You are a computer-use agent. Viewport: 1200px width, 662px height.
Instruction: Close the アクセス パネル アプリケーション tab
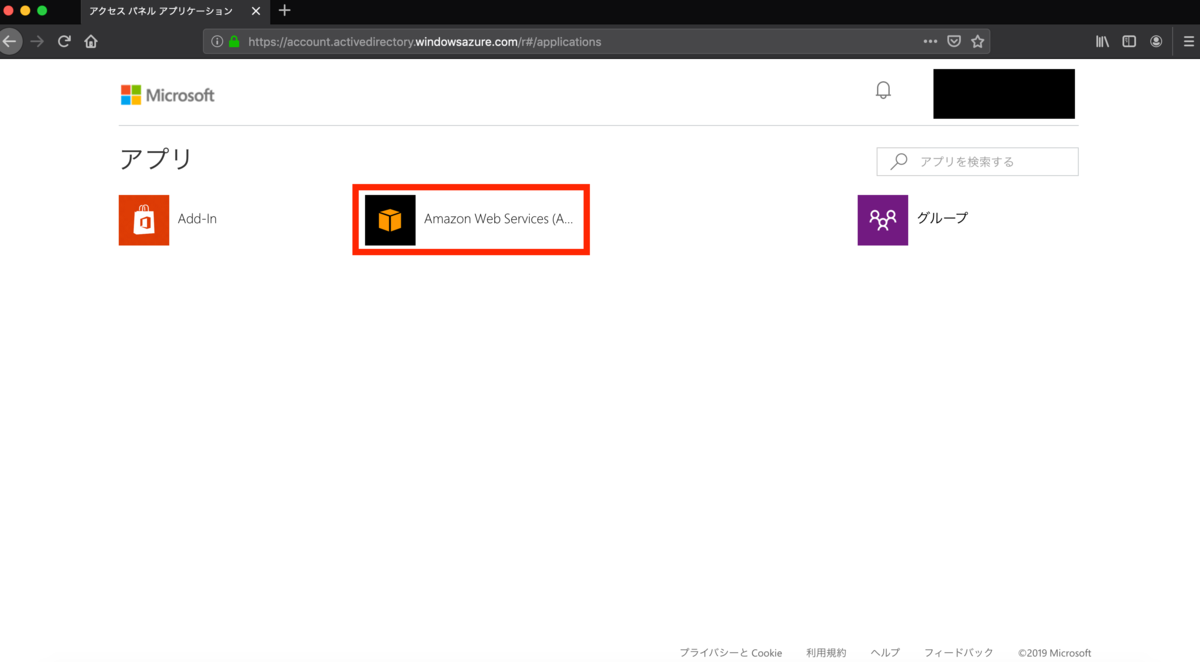[x=256, y=11]
